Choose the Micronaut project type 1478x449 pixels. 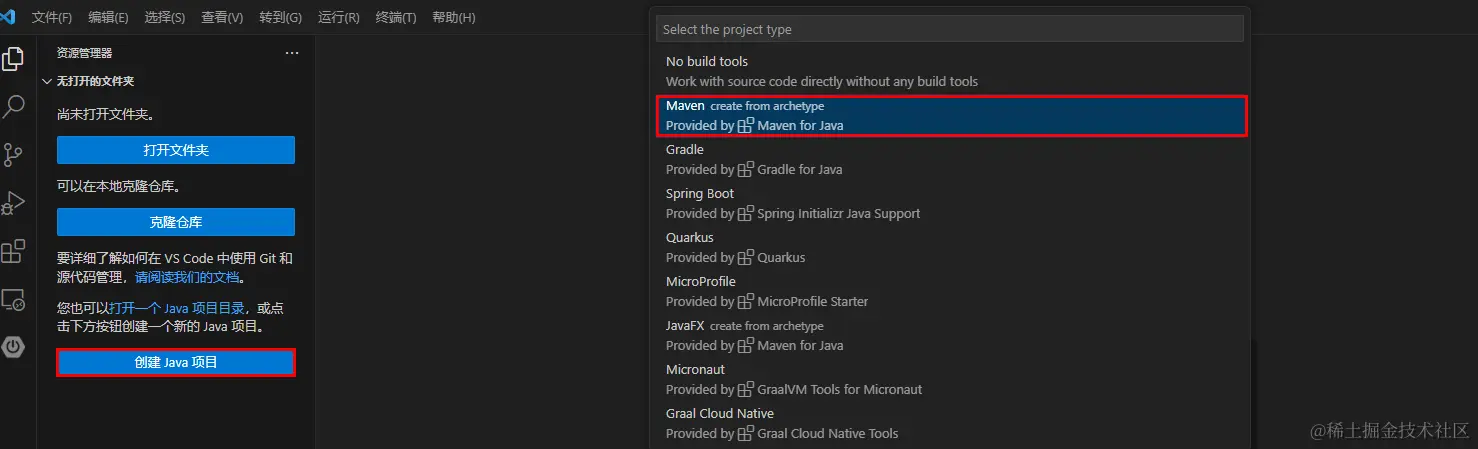click(950, 379)
